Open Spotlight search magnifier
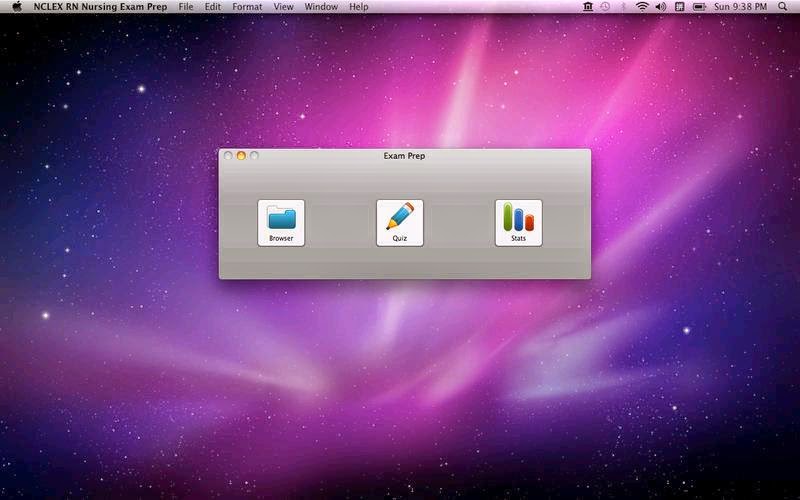Viewport: 800px width, 500px height. pos(782,7)
